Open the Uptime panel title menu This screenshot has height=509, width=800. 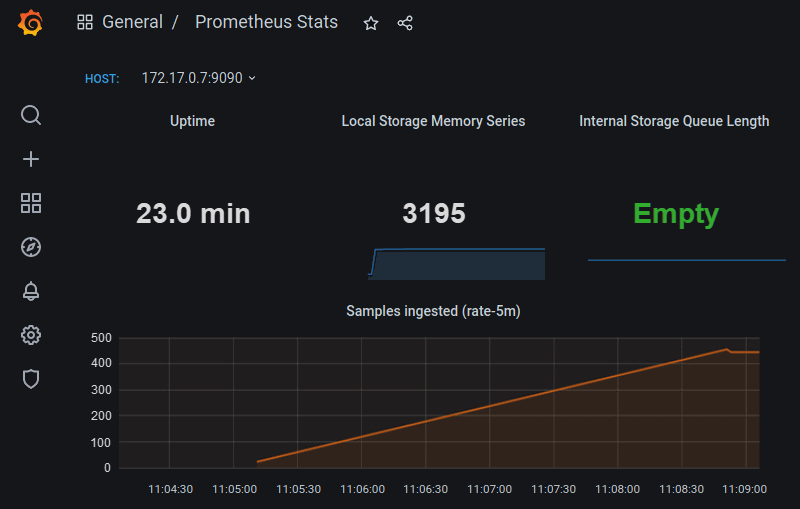[x=192, y=121]
